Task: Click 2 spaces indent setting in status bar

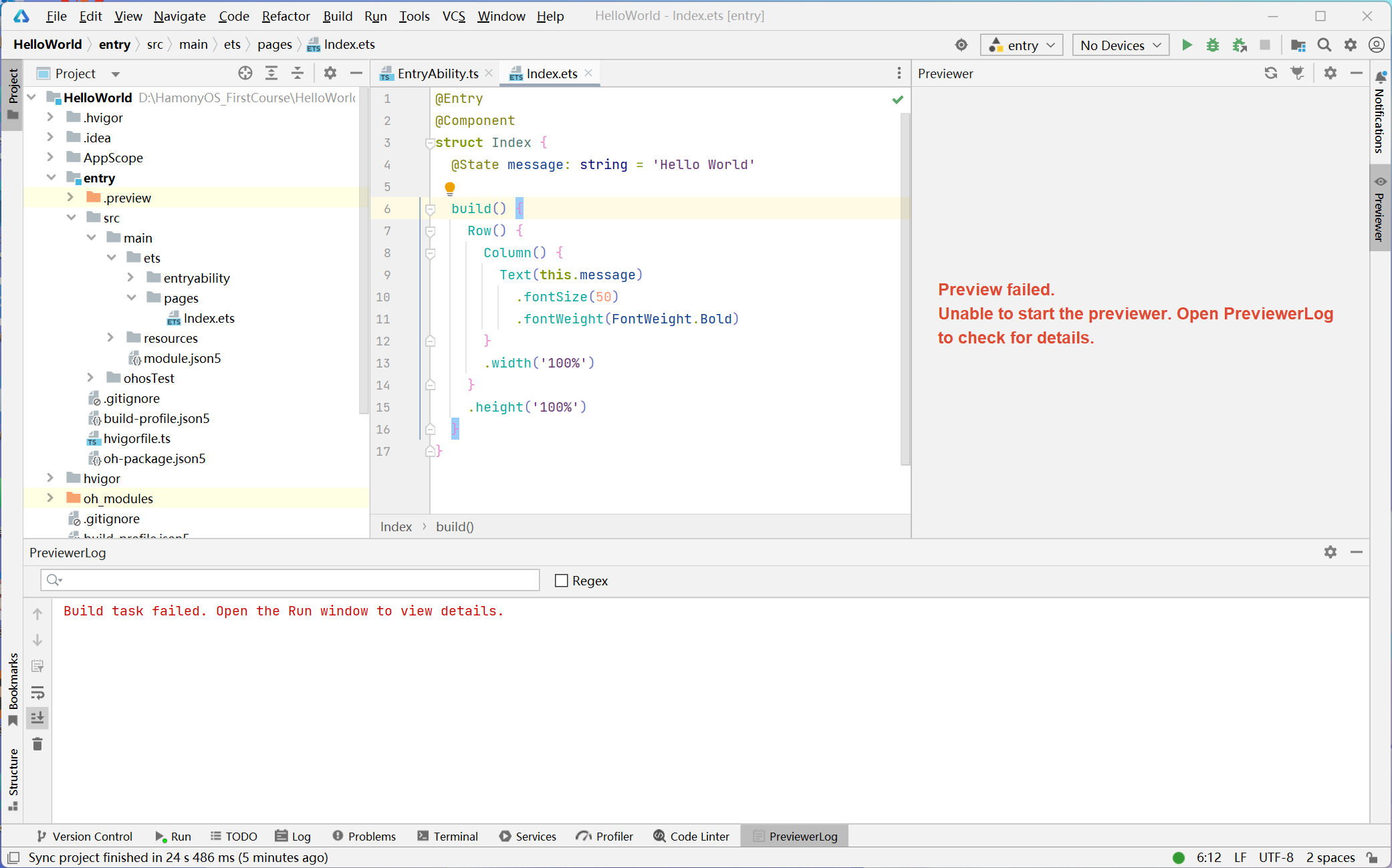Action: pyautogui.click(x=1330, y=857)
